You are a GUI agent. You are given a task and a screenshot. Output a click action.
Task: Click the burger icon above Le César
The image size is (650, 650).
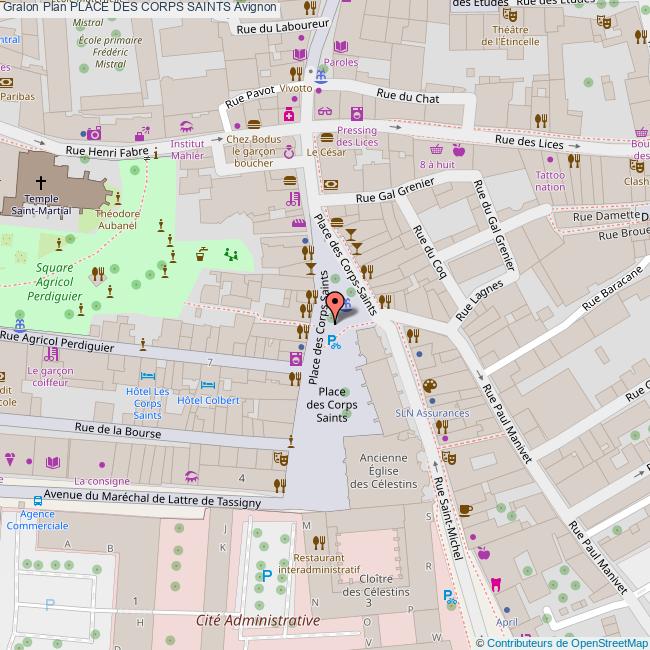click(327, 137)
